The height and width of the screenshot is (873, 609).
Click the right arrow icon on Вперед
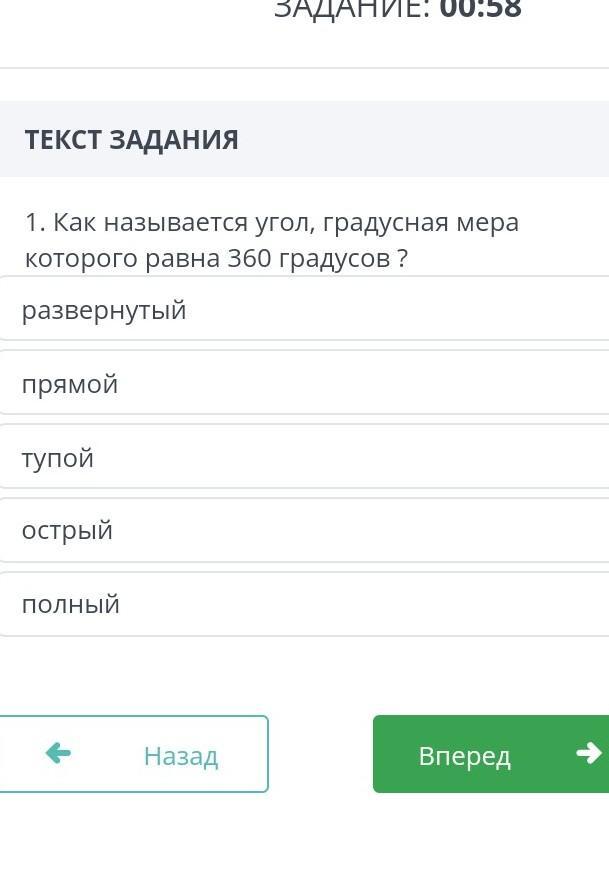tap(589, 753)
